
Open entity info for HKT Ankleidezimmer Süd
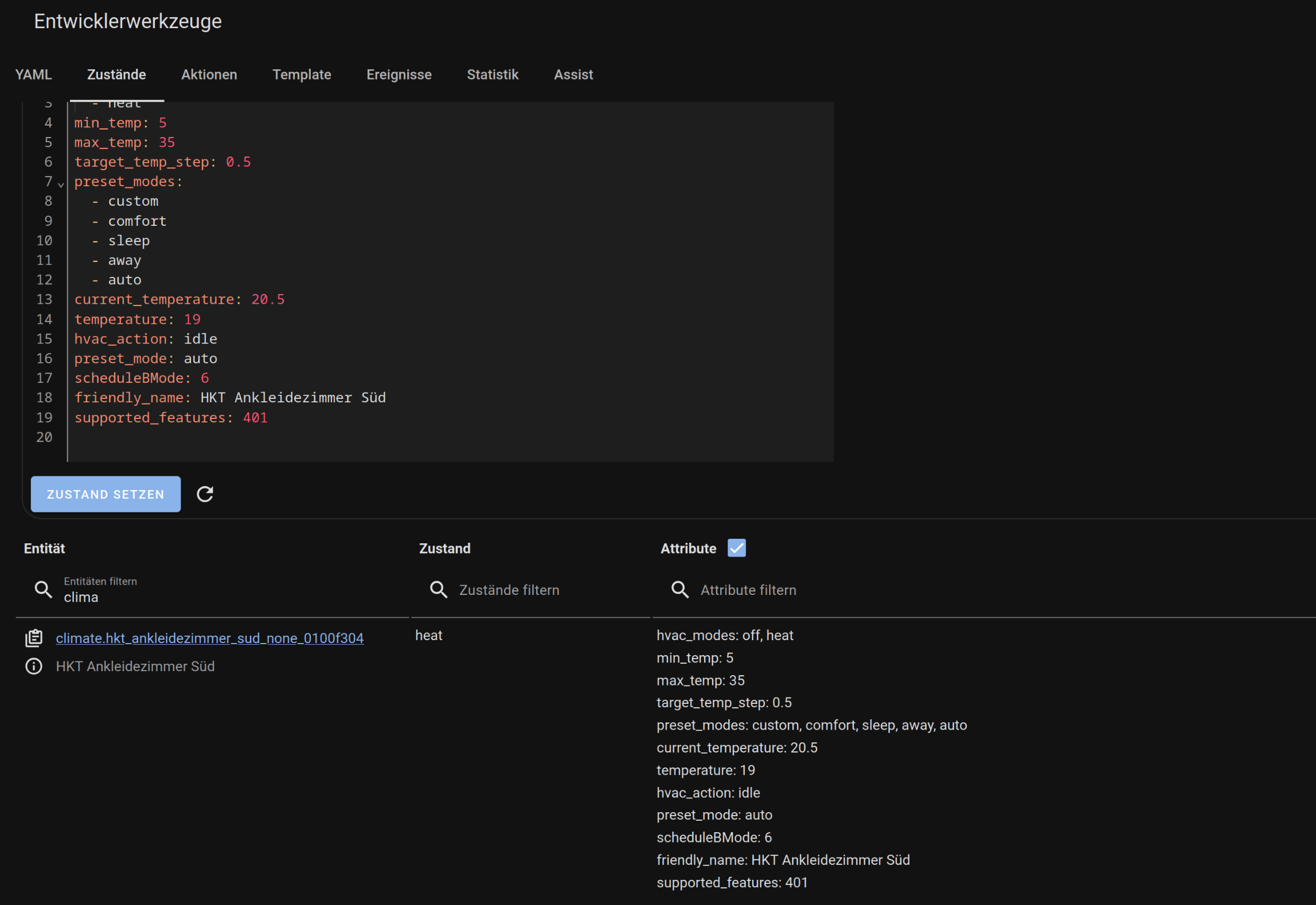(x=34, y=666)
